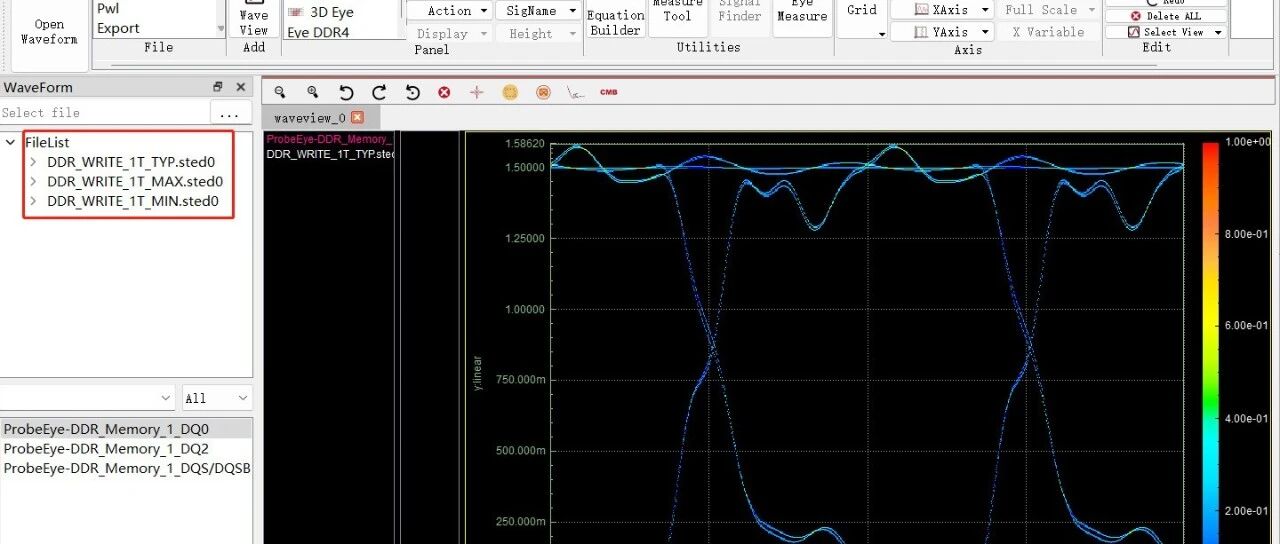The image size is (1280, 544).
Task: Click the curve measurement icon in toolbar
Action: 575,92
